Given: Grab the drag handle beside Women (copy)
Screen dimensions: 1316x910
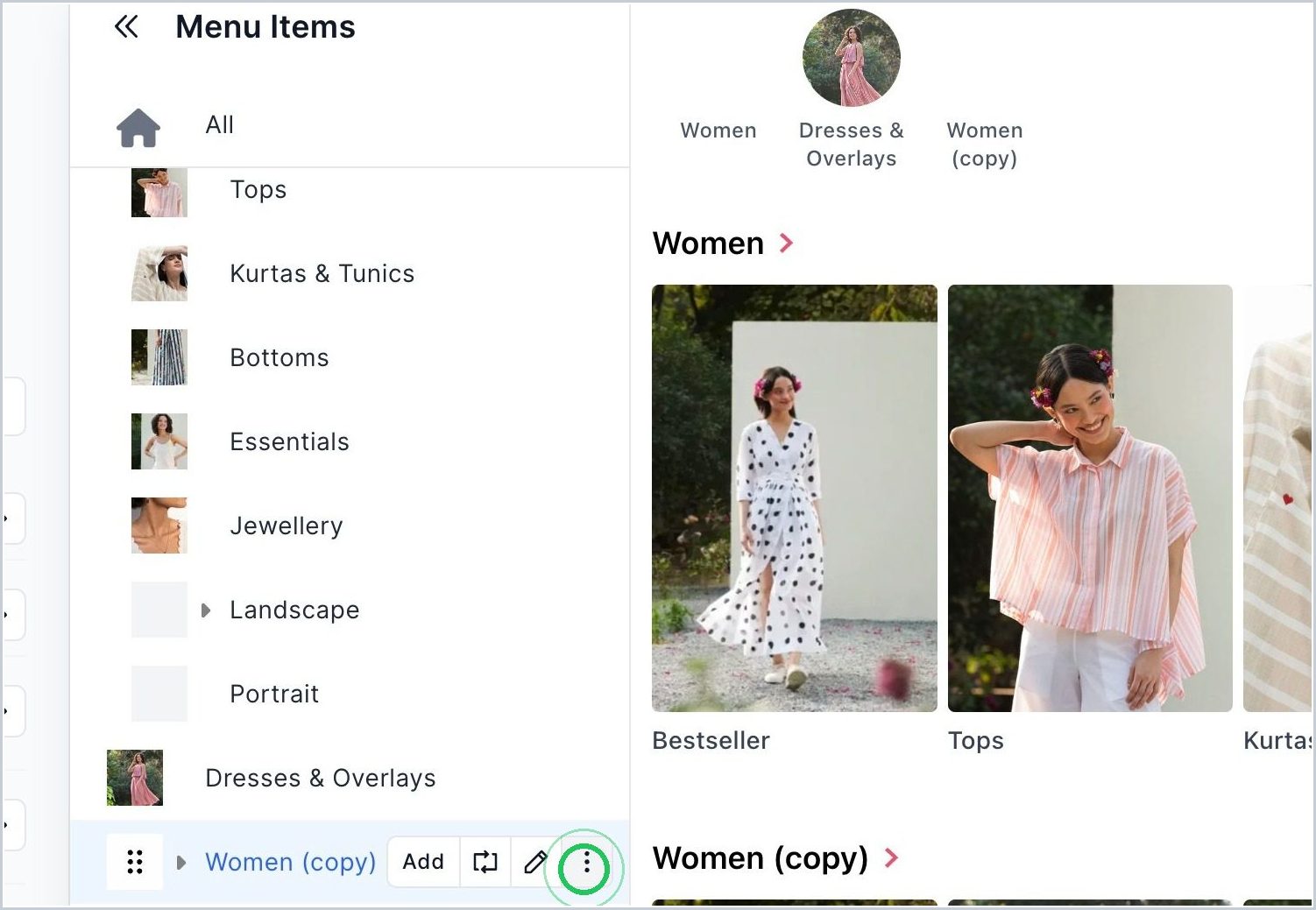Looking at the screenshot, I should [x=135, y=863].
